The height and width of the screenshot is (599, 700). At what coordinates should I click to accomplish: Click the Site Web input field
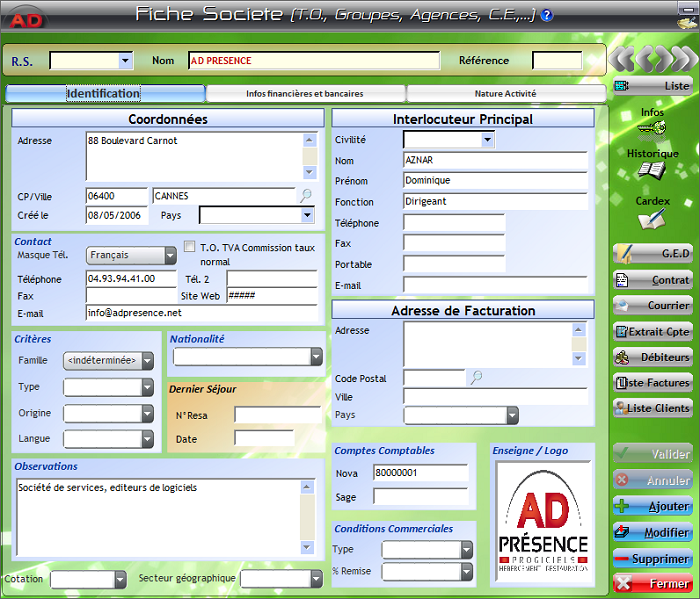(x=272, y=295)
